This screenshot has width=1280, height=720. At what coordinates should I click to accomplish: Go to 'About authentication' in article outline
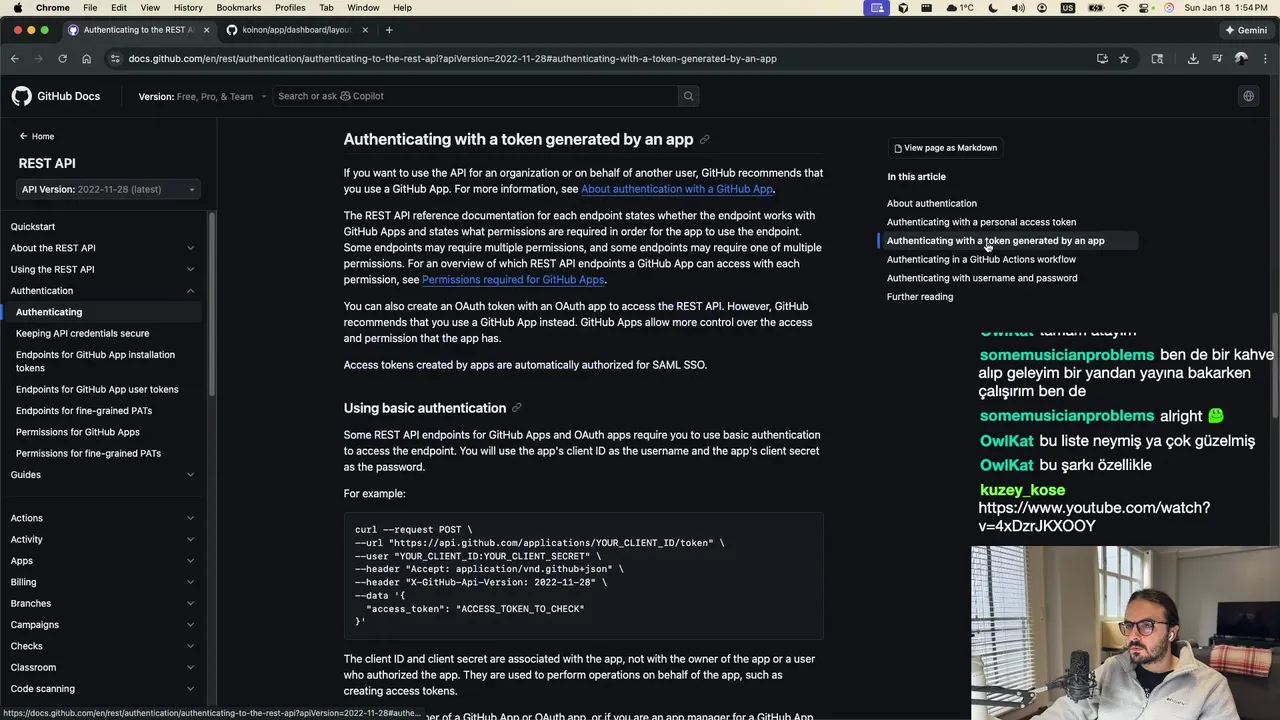point(932,203)
